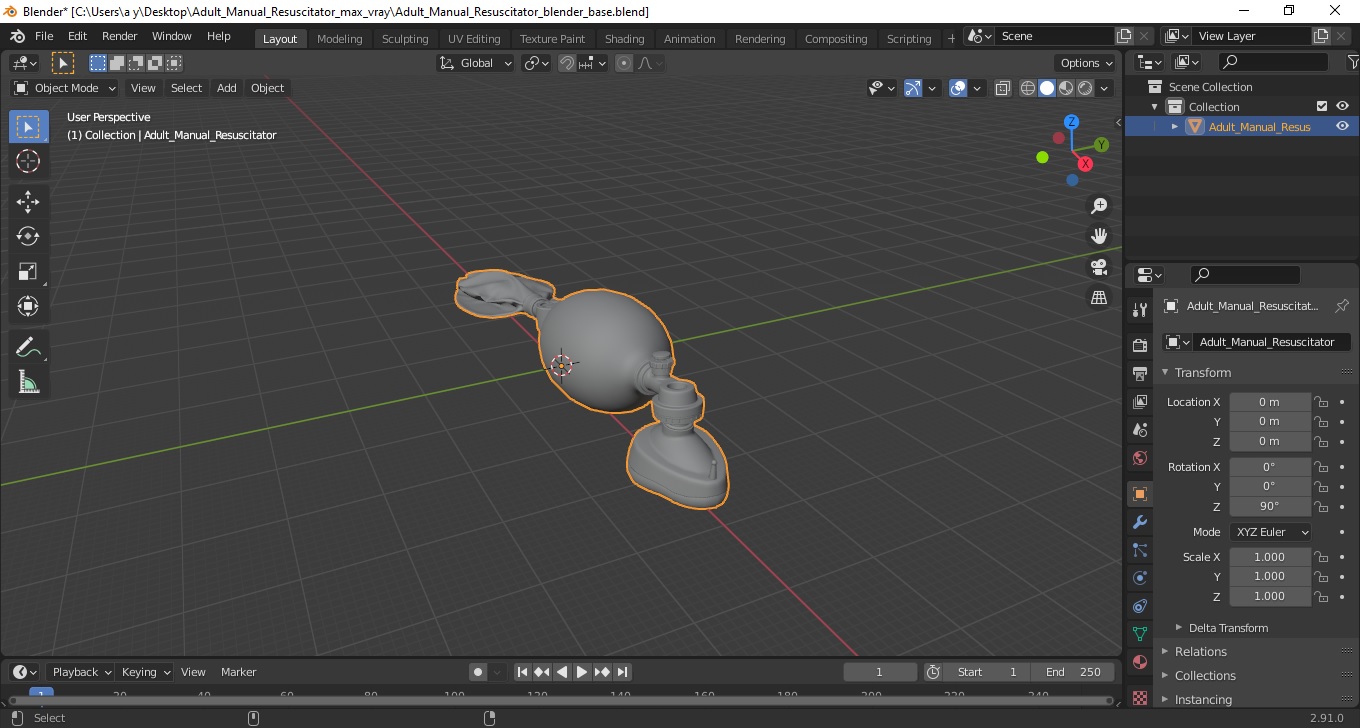Viewport: 1360px width, 728px height.
Task: Open Modifier properties wrench tab
Action: [1140, 522]
